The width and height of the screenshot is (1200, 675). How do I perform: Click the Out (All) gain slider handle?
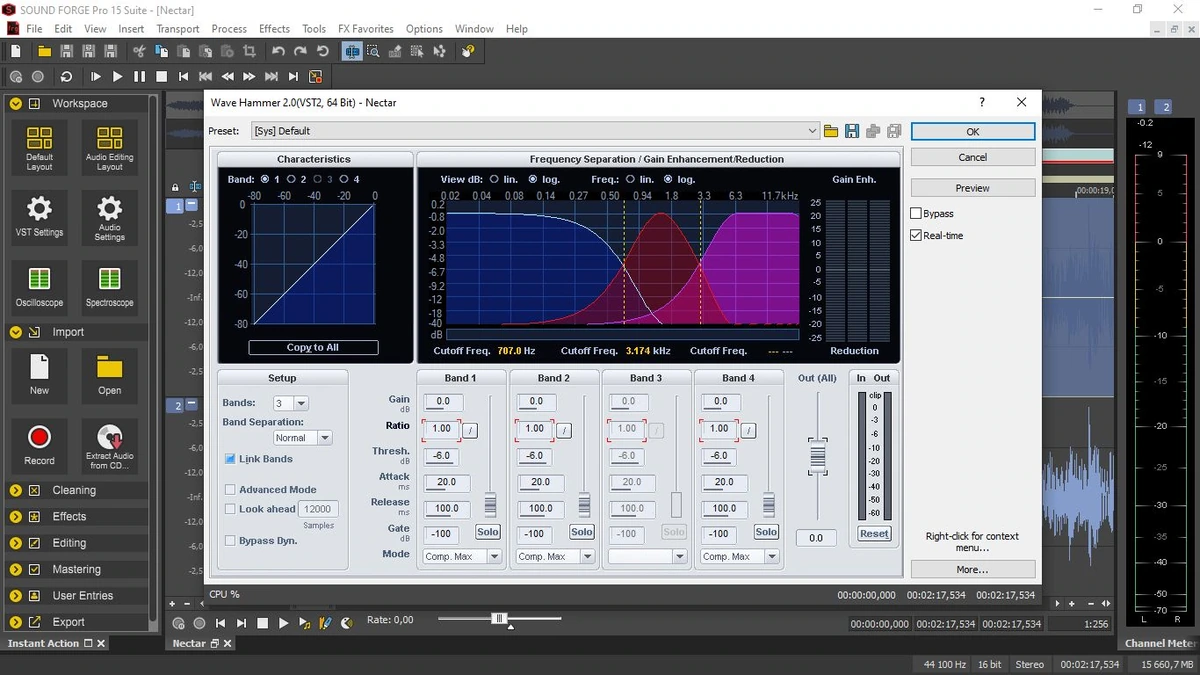818,457
